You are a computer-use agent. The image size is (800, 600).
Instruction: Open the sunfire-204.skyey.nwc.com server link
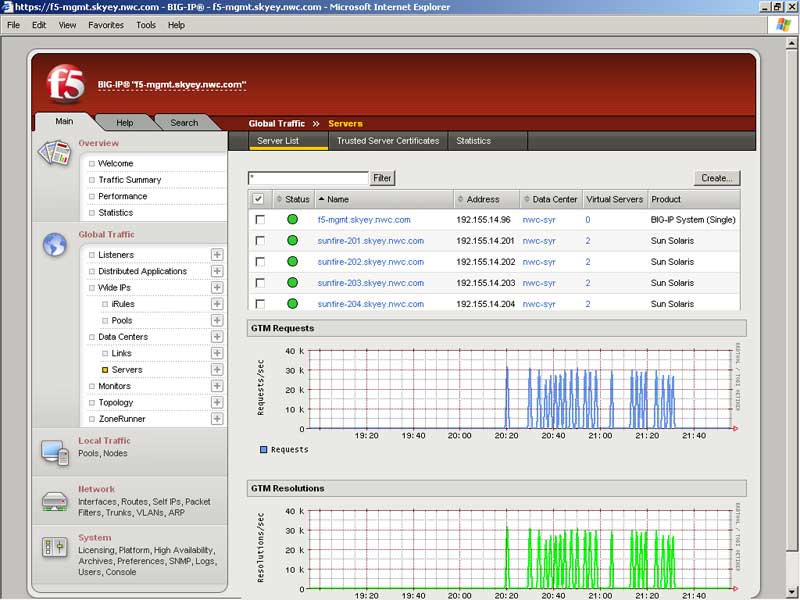(370, 304)
